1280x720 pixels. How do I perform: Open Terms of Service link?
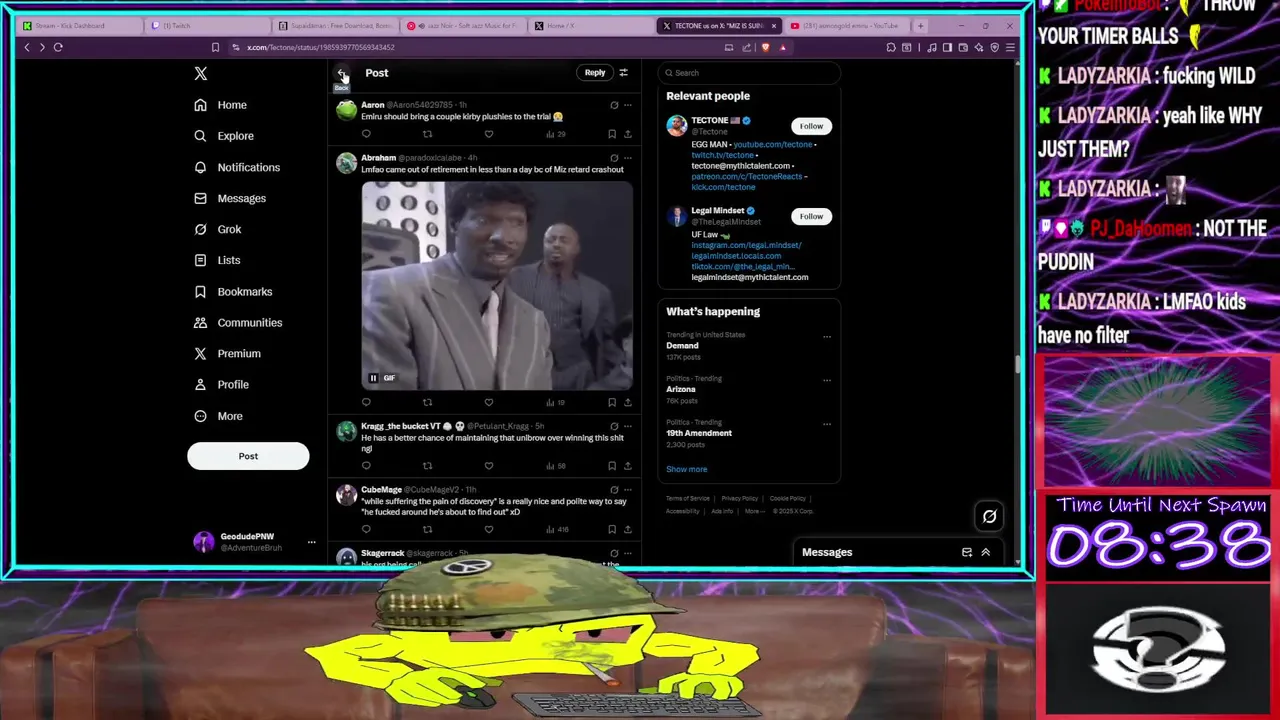point(688,498)
